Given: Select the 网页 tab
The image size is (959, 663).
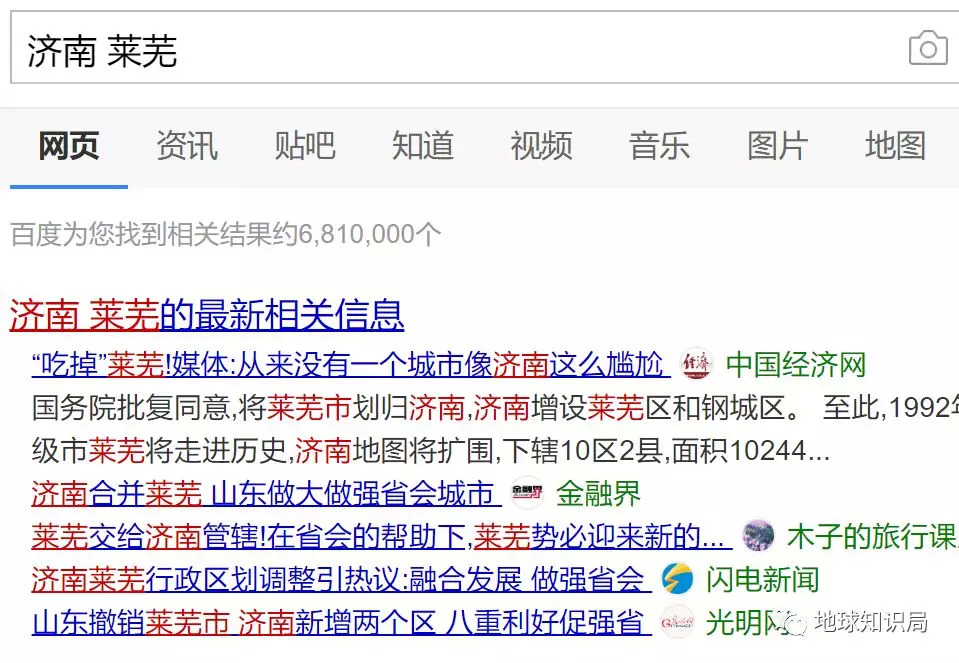Looking at the screenshot, I should pyautogui.click(x=69, y=146).
